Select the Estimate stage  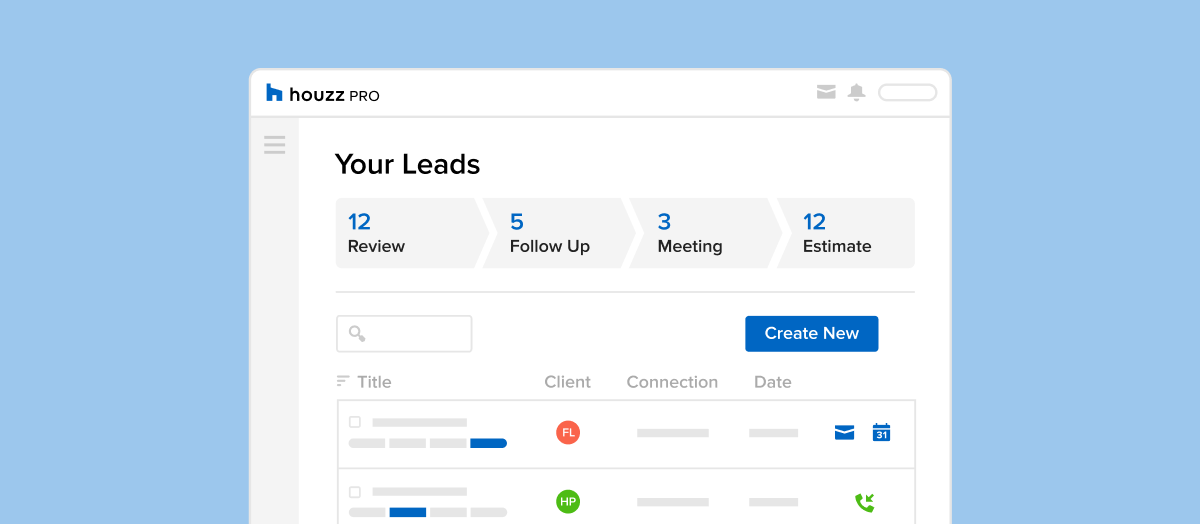[845, 233]
